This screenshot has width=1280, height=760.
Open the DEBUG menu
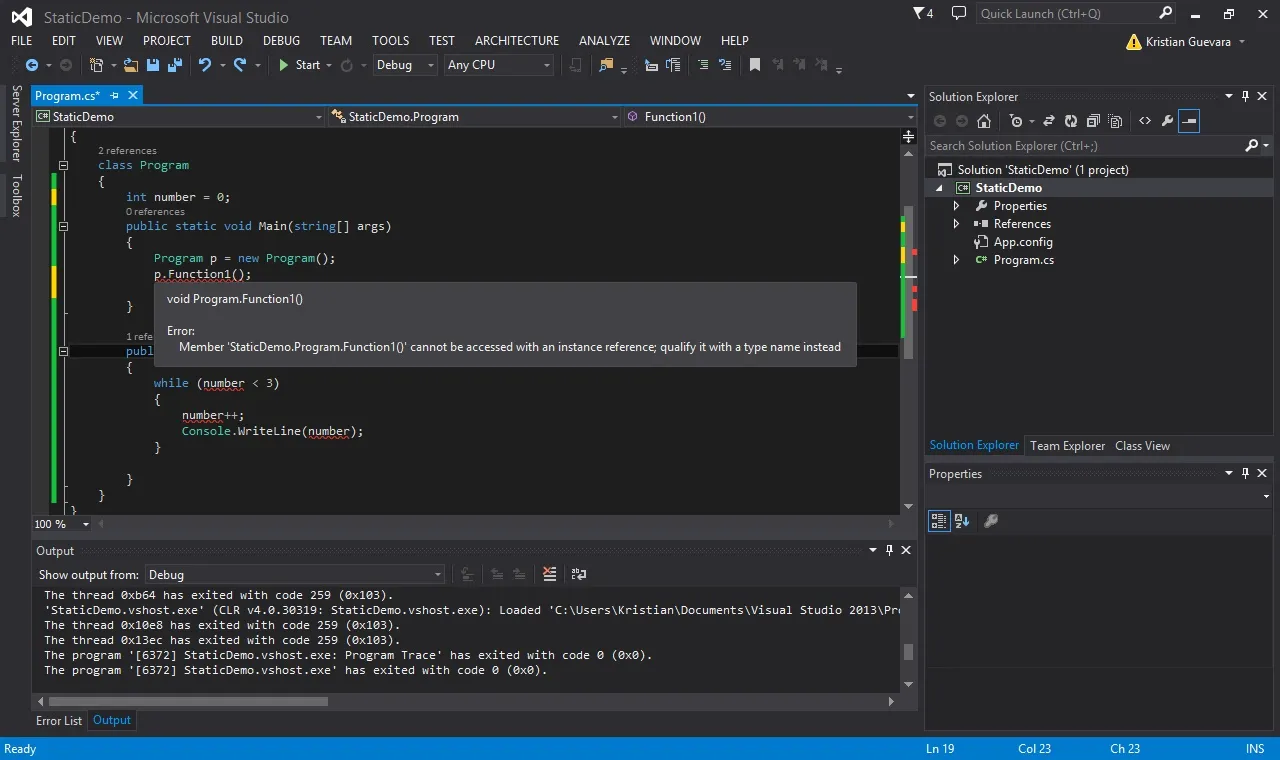click(281, 41)
